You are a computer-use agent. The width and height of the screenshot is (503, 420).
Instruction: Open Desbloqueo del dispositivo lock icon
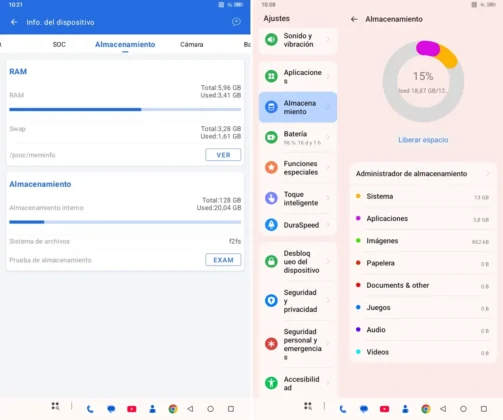pos(271,261)
